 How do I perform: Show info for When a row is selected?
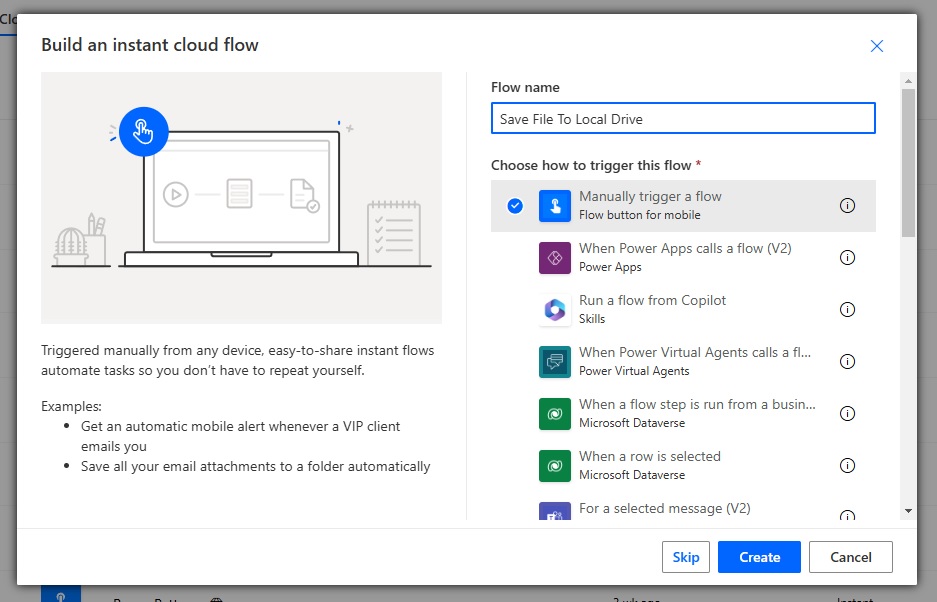coord(847,466)
